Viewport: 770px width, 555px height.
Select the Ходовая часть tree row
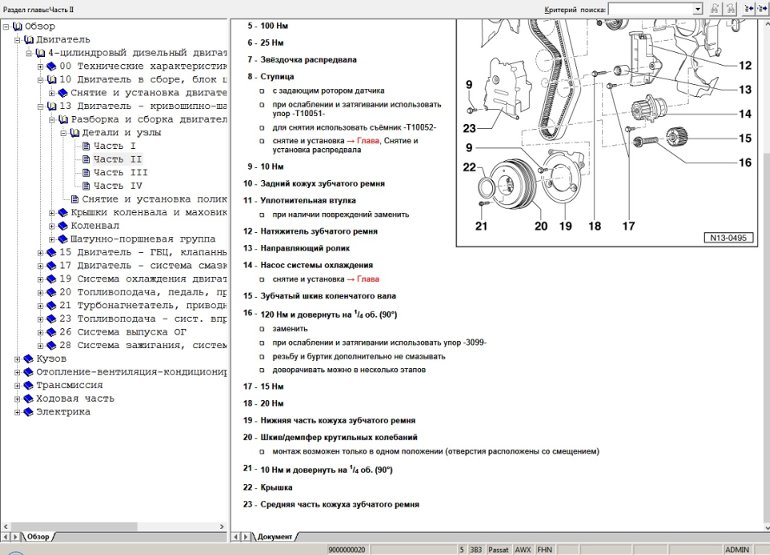[75, 398]
